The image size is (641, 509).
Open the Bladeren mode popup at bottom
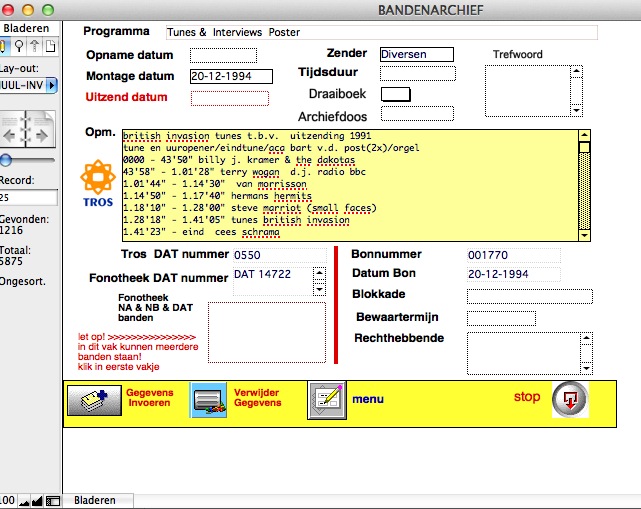tap(95, 499)
